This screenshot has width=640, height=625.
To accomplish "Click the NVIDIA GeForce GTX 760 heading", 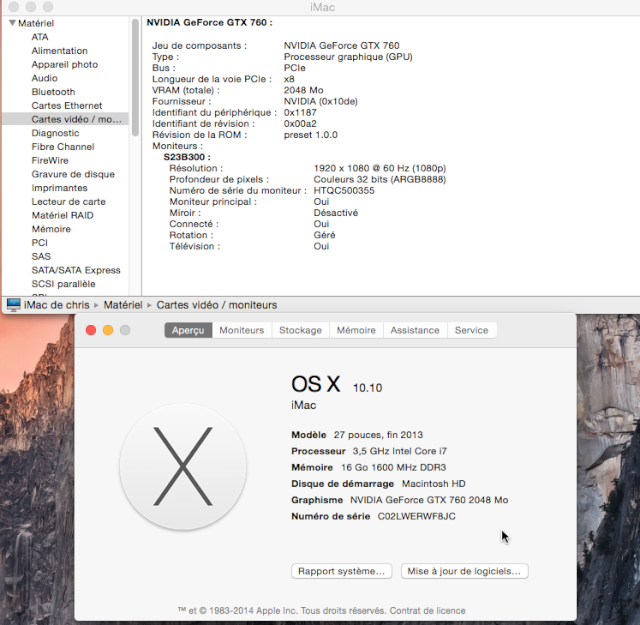I will tap(209, 22).
